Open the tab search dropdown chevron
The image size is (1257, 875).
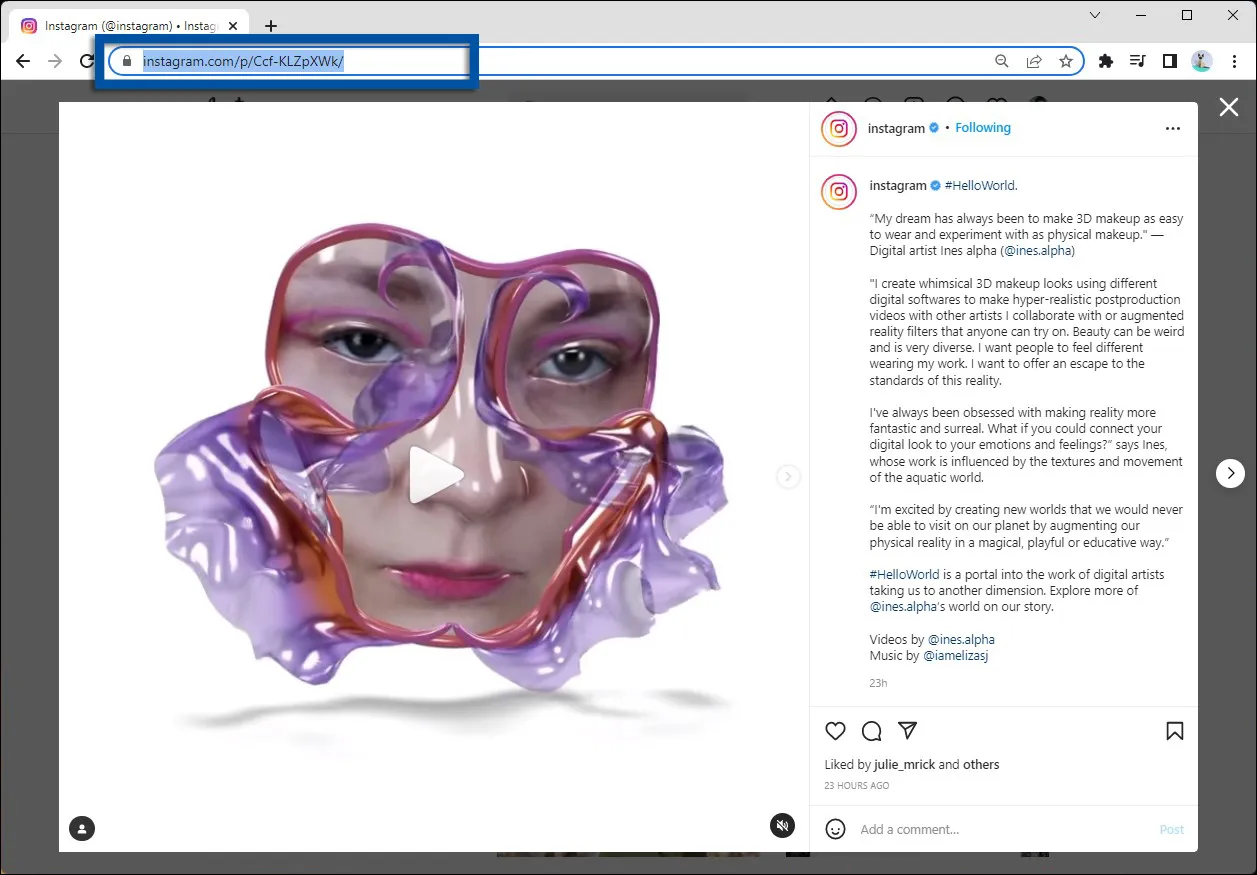pos(1095,15)
